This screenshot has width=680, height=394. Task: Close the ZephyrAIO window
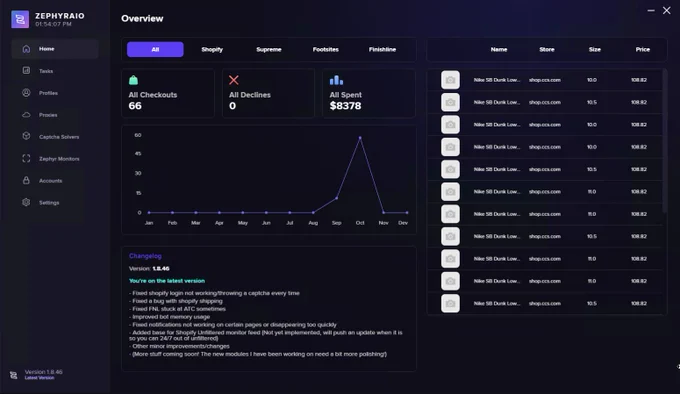coord(667,10)
